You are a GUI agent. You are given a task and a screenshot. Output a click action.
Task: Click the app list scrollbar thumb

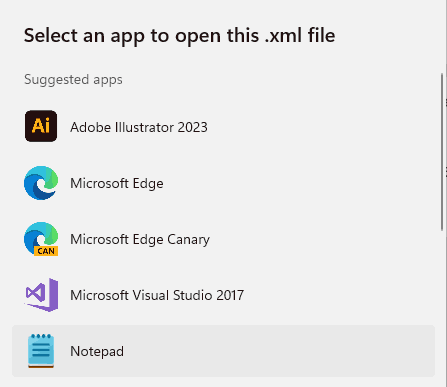[x=442, y=152]
